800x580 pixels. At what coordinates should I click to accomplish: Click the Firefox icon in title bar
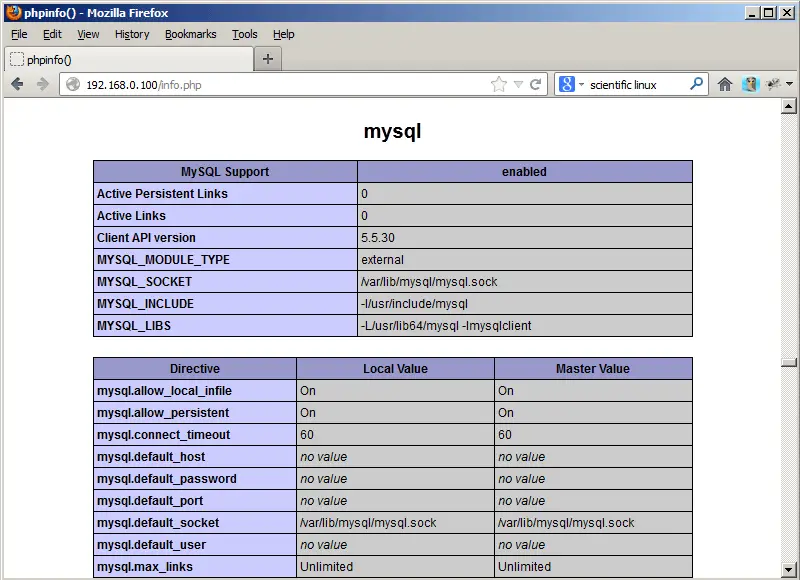click(x=14, y=12)
